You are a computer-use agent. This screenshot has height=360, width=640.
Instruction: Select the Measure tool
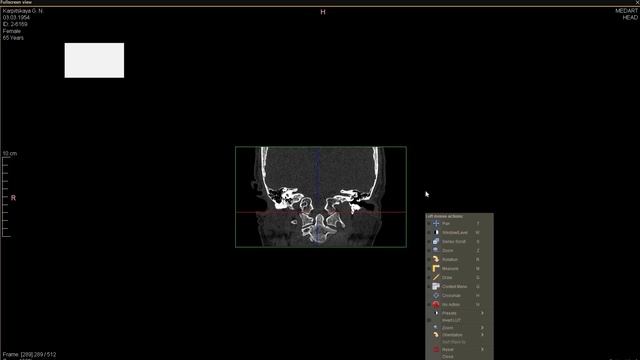pos(459,269)
